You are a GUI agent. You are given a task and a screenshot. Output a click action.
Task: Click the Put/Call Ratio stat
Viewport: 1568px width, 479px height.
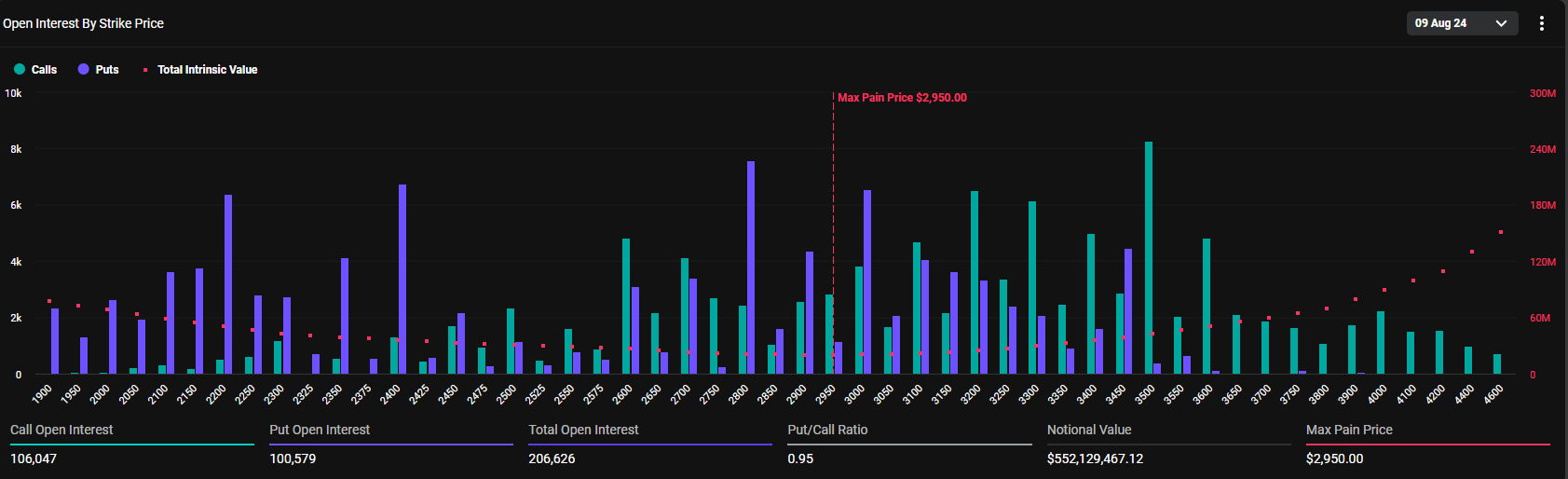tap(909, 444)
